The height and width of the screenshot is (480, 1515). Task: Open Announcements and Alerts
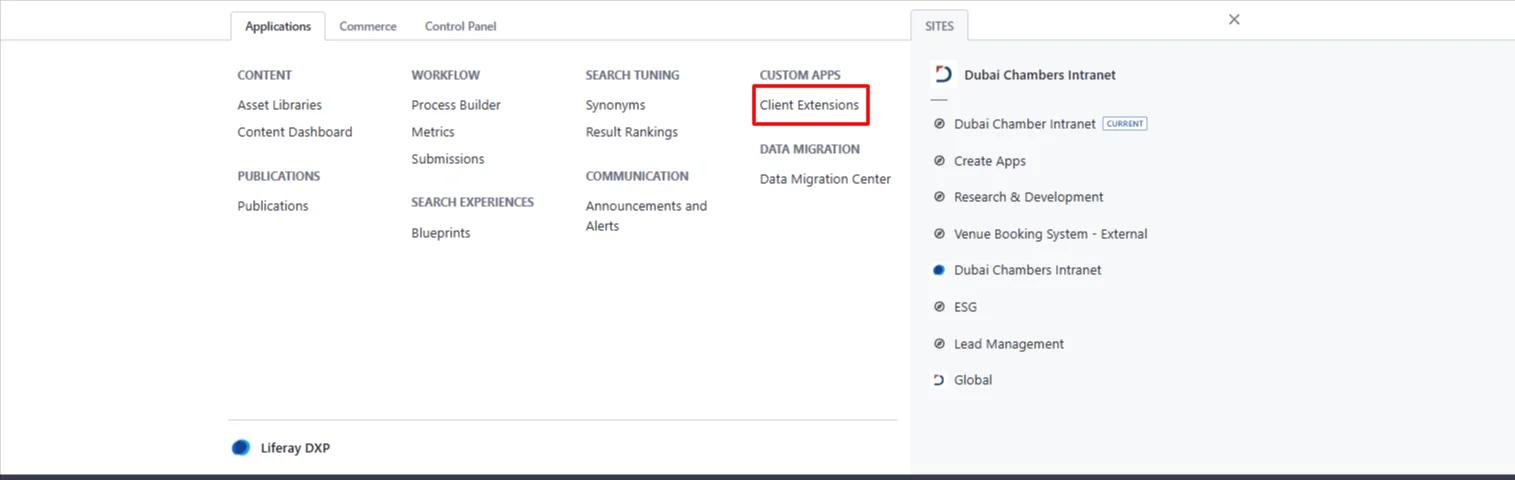tap(646, 216)
